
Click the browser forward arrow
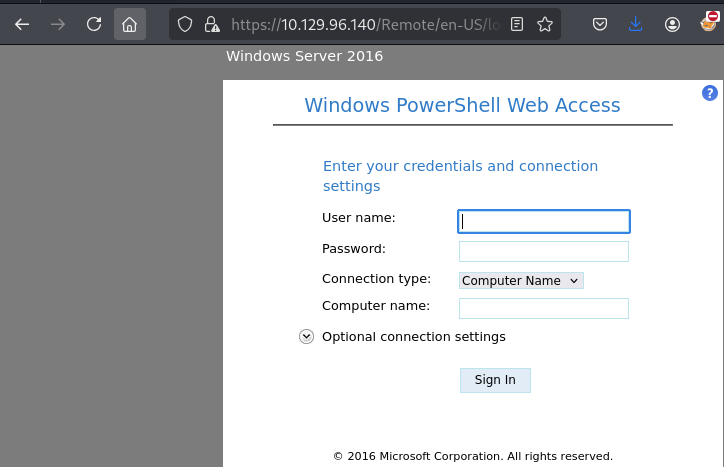(x=58, y=24)
